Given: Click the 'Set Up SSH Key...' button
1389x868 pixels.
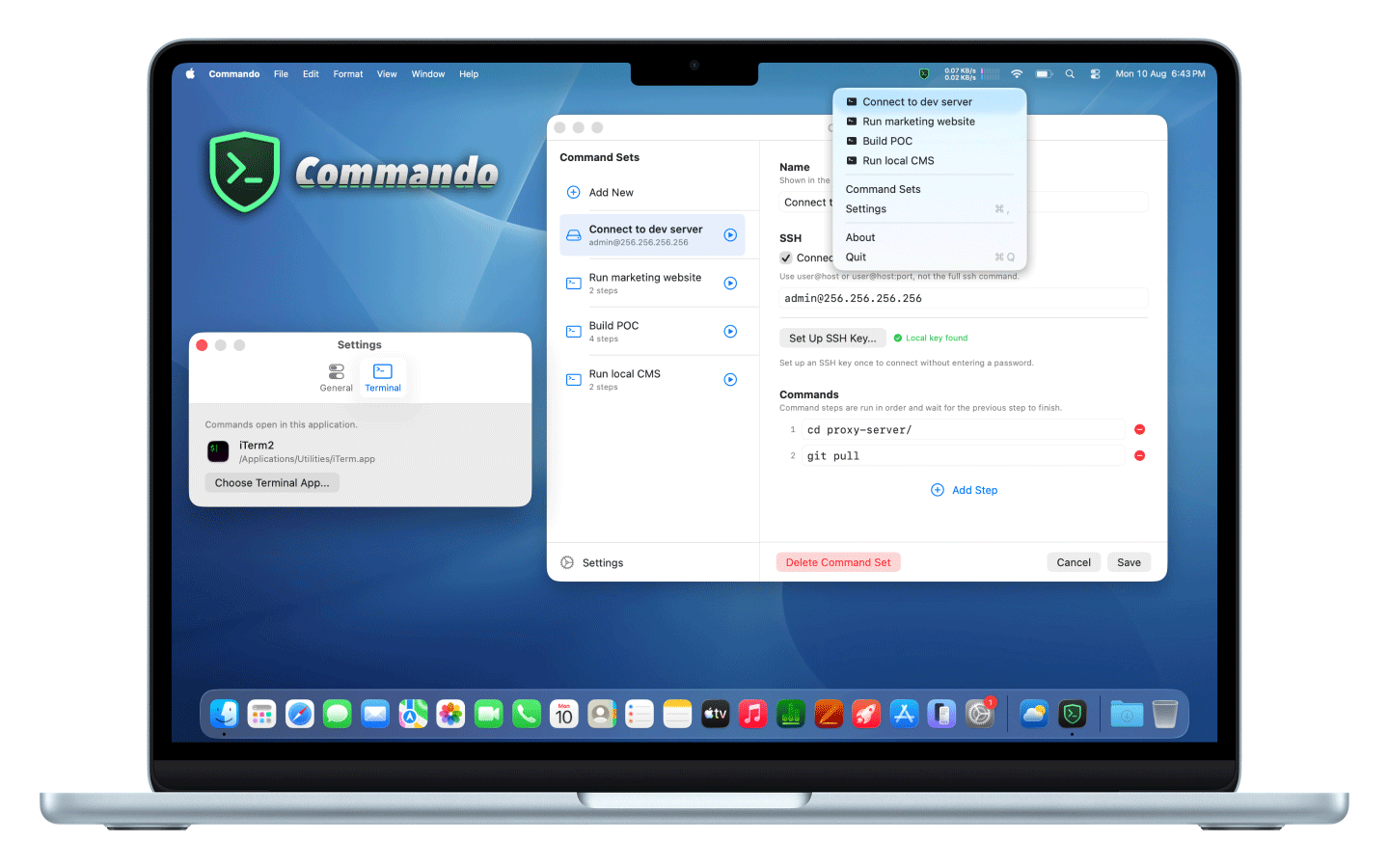Looking at the screenshot, I should point(832,339).
